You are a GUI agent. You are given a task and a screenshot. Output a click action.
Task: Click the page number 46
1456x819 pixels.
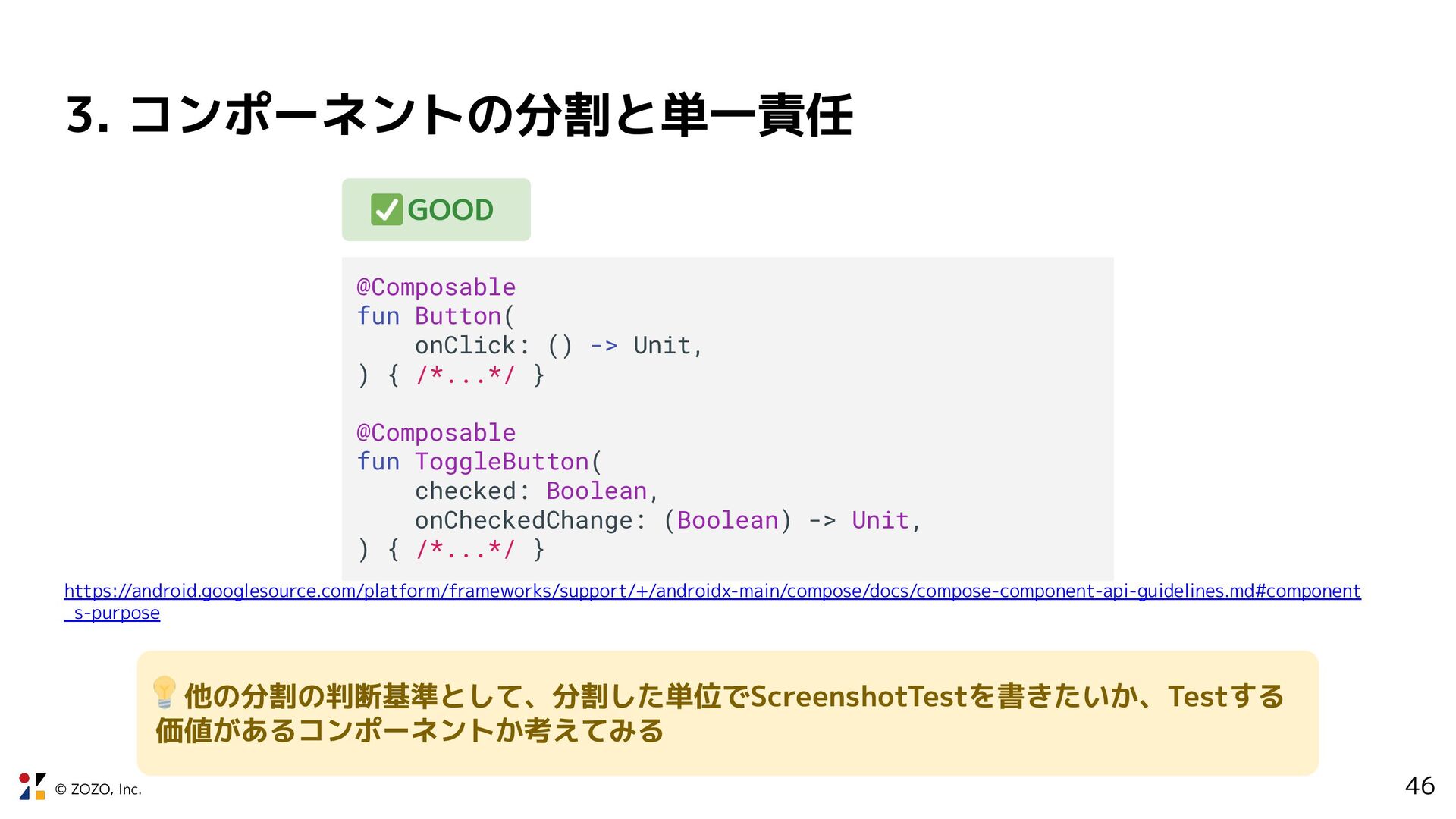[1420, 786]
